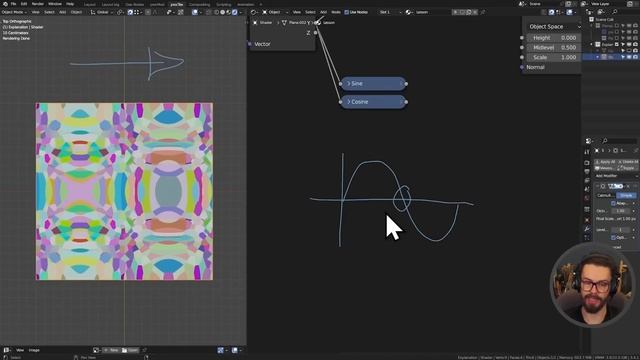
Task: Click the Cosine node output socket
Action: pos(406,102)
